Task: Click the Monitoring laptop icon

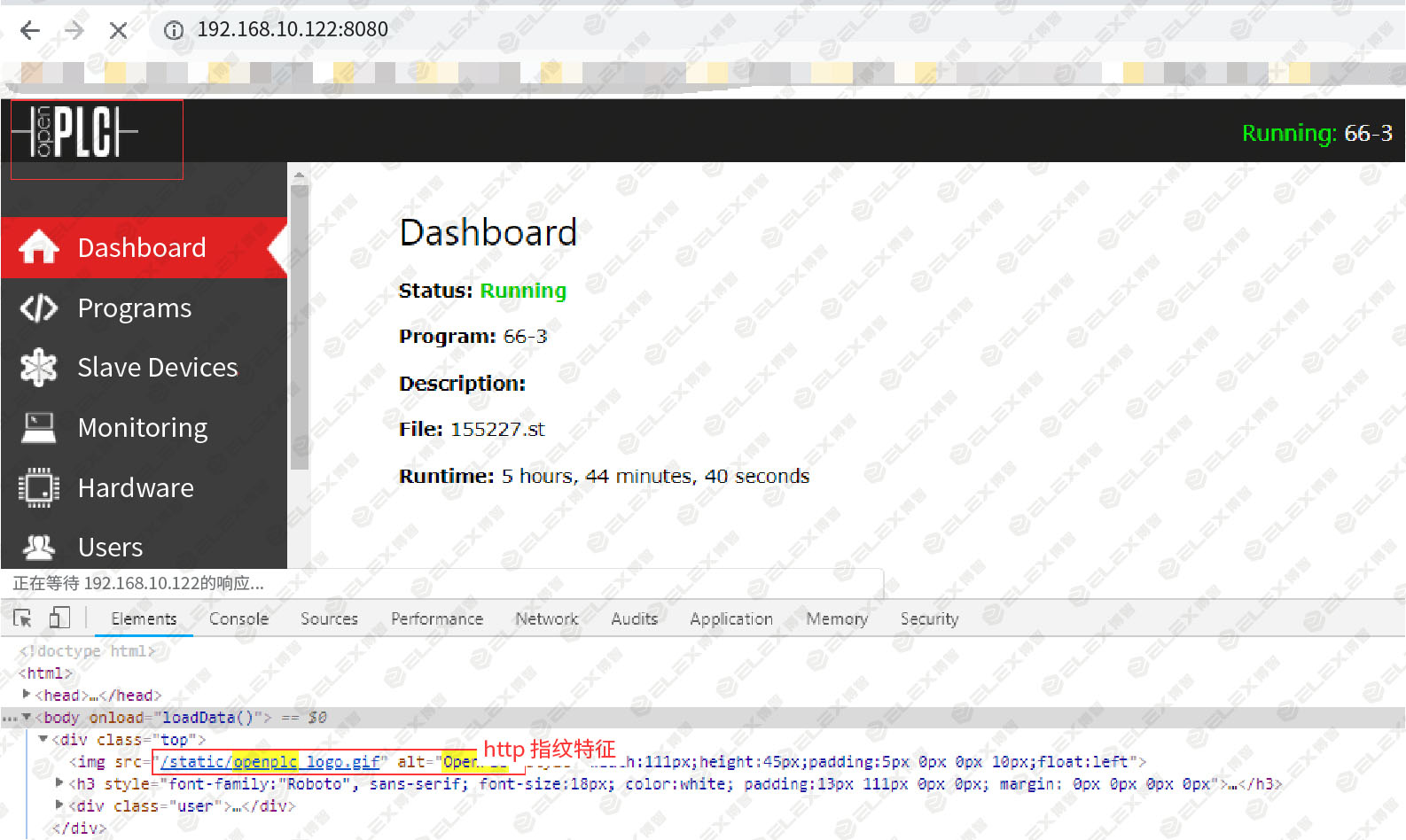Action: (x=39, y=427)
